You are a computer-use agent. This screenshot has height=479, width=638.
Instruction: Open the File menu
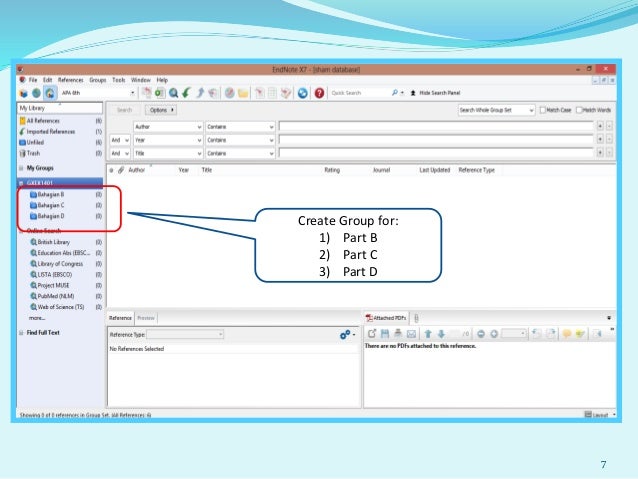pyautogui.click(x=33, y=80)
